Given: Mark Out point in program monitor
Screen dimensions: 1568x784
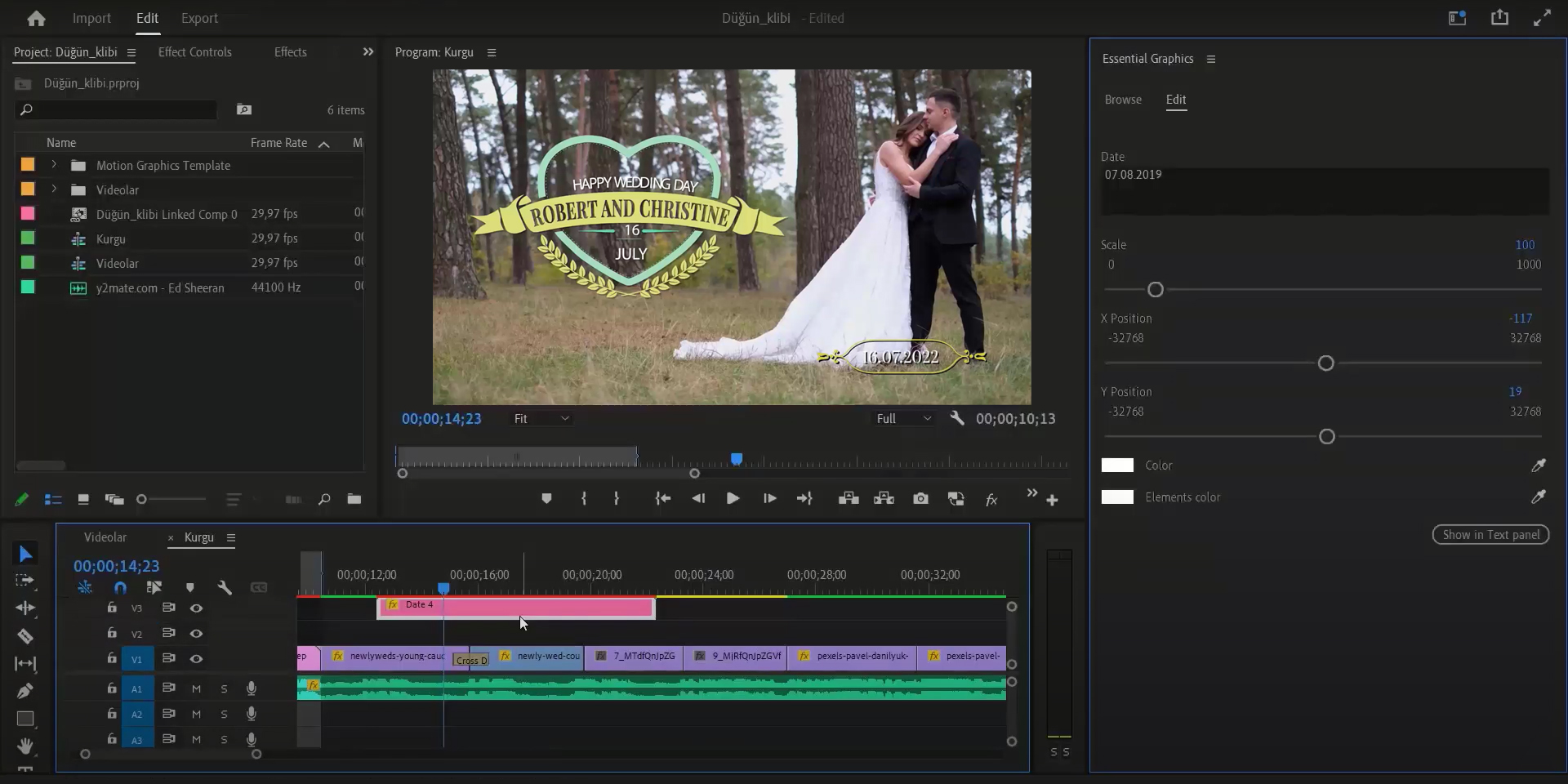Looking at the screenshot, I should (x=617, y=498).
